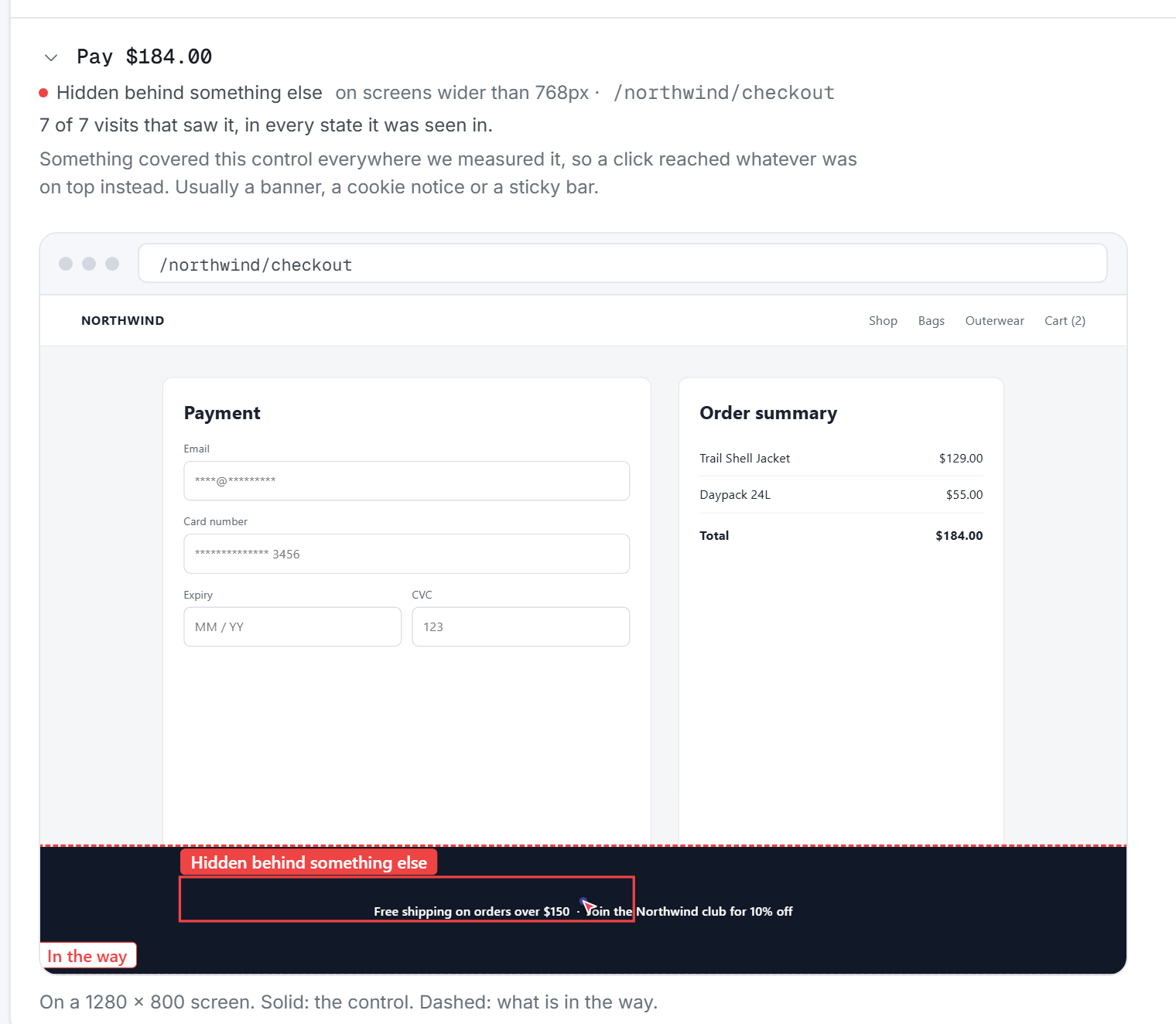1176x1024 pixels.
Task: Collapse the "Pay $184.00" issue chevron
Action: tap(51, 57)
